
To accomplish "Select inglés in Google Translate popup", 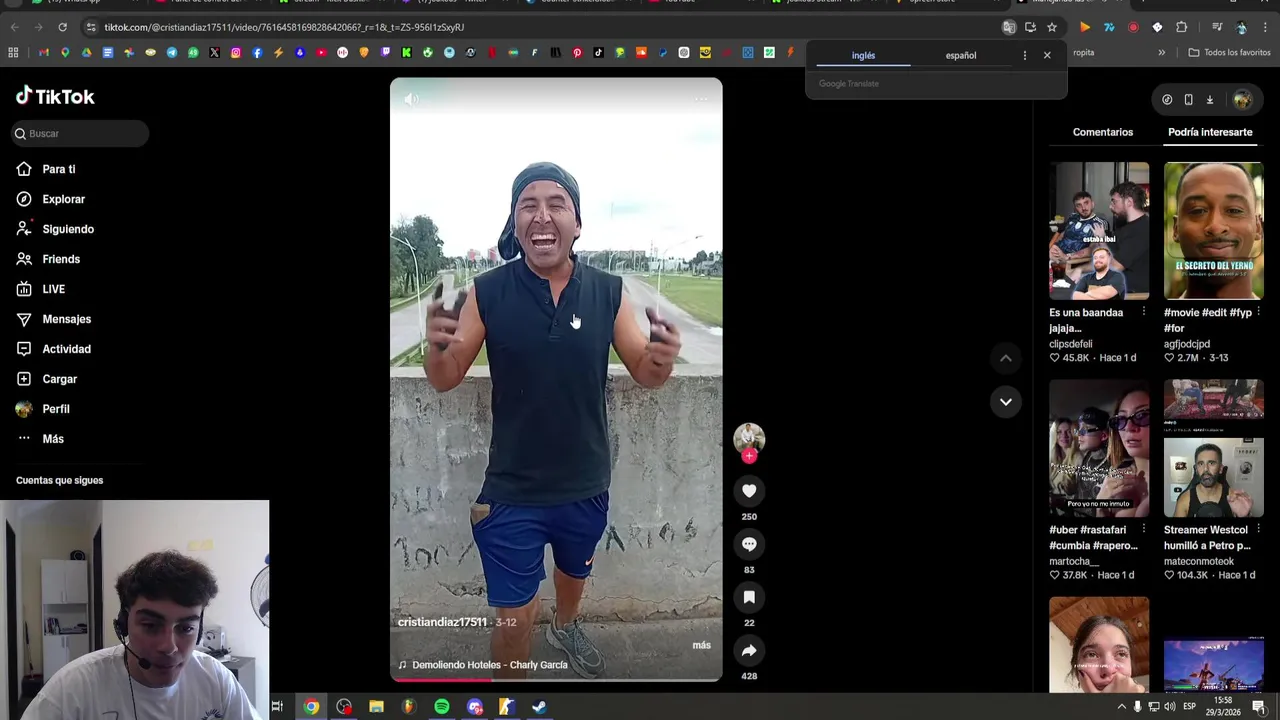I will point(863,55).
